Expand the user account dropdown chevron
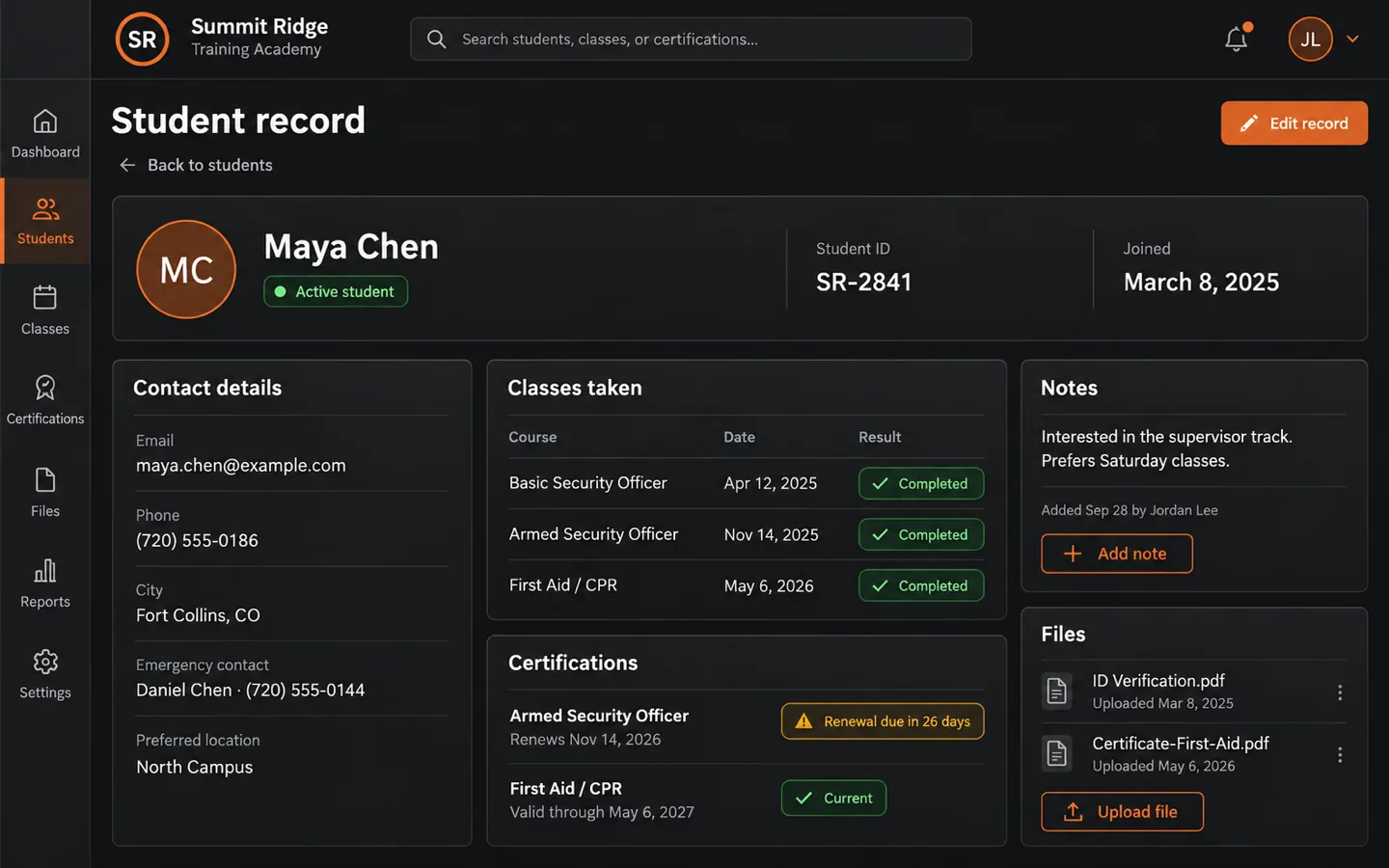 coord(1353,39)
